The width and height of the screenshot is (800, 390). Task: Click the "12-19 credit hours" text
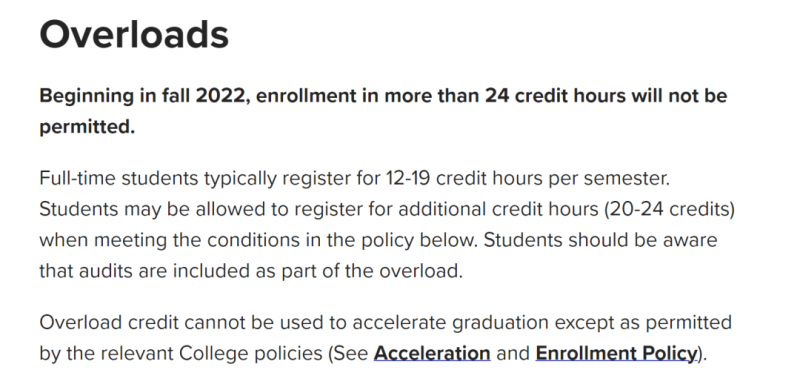coord(466,179)
